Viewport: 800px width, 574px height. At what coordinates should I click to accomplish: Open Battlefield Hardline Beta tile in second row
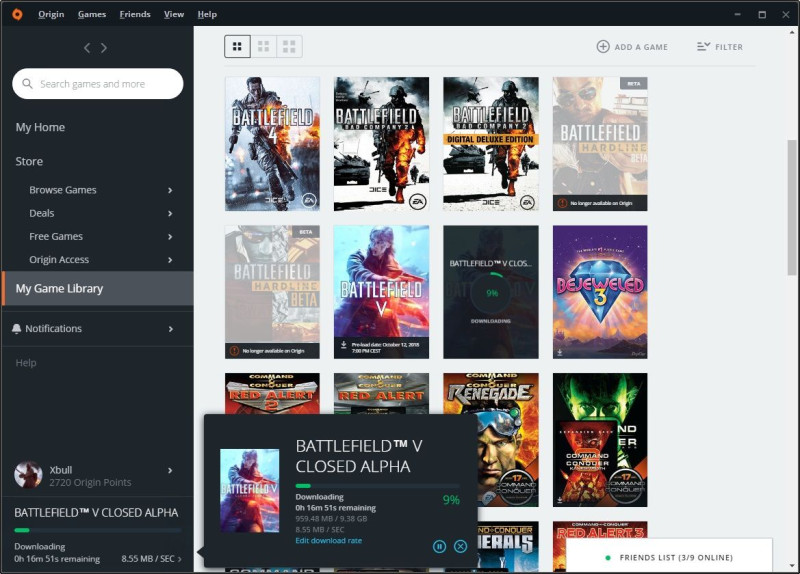click(x=272, y=292)
